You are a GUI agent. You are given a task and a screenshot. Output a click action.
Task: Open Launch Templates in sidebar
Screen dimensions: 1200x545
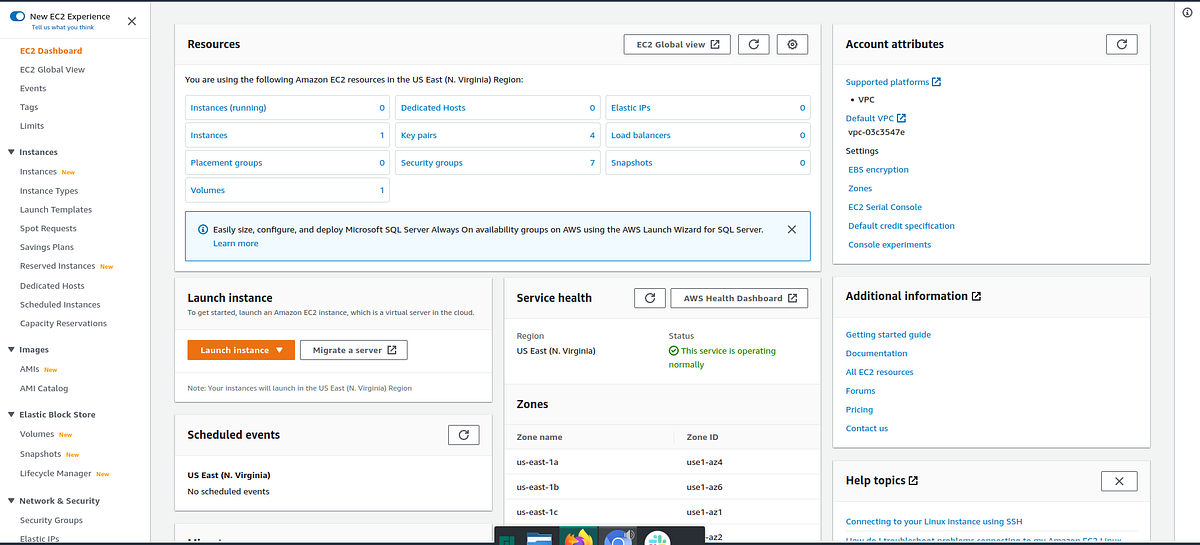[56, 210]
